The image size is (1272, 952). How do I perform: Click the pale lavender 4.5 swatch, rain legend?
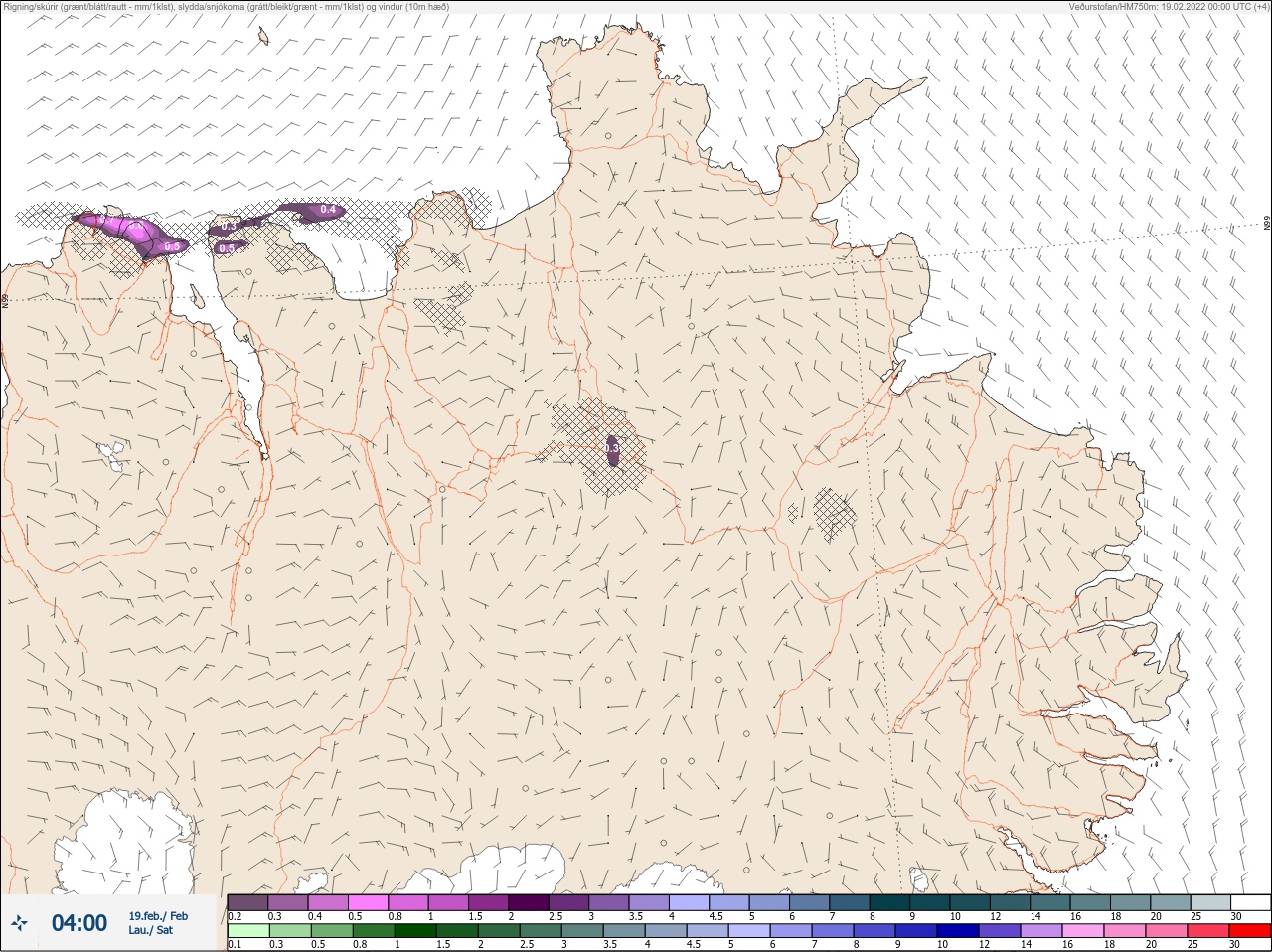[x=709, y=931]
